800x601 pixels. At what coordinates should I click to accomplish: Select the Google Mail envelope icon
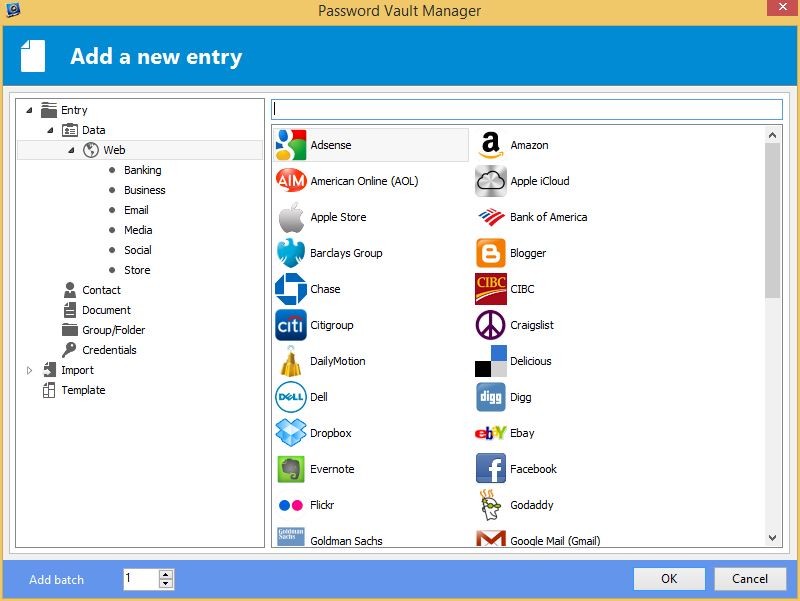pyautogui.click(x=491, y=538)
